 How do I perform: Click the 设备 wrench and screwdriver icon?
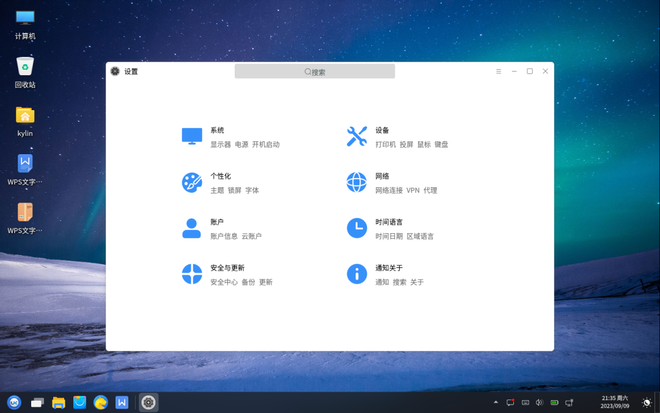pos(357,136)
